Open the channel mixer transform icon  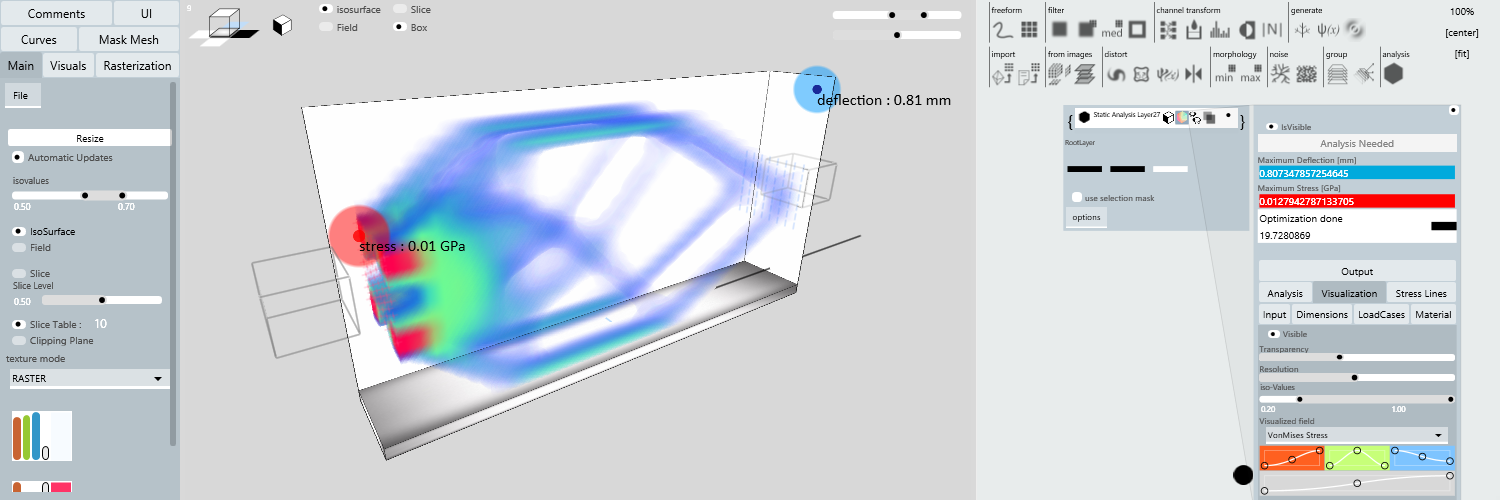coord(1167,30)
